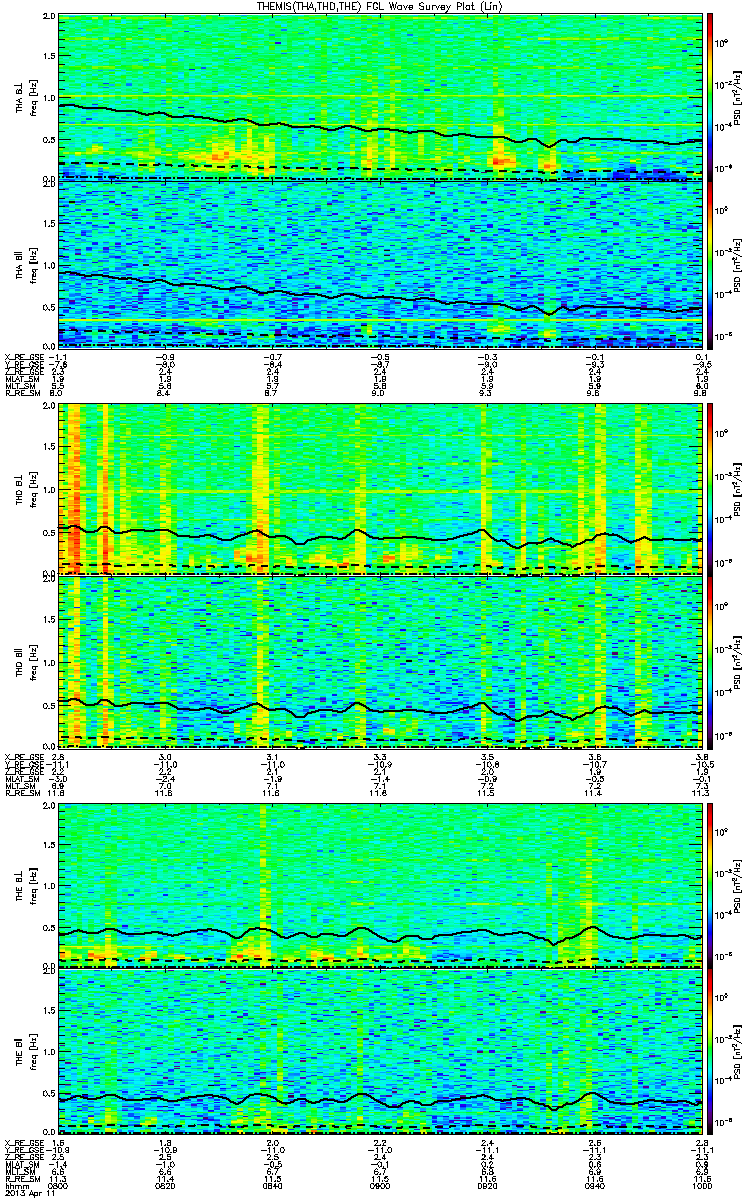Click the 'THD BII freq [Hz]' axis label

point(24,661)
